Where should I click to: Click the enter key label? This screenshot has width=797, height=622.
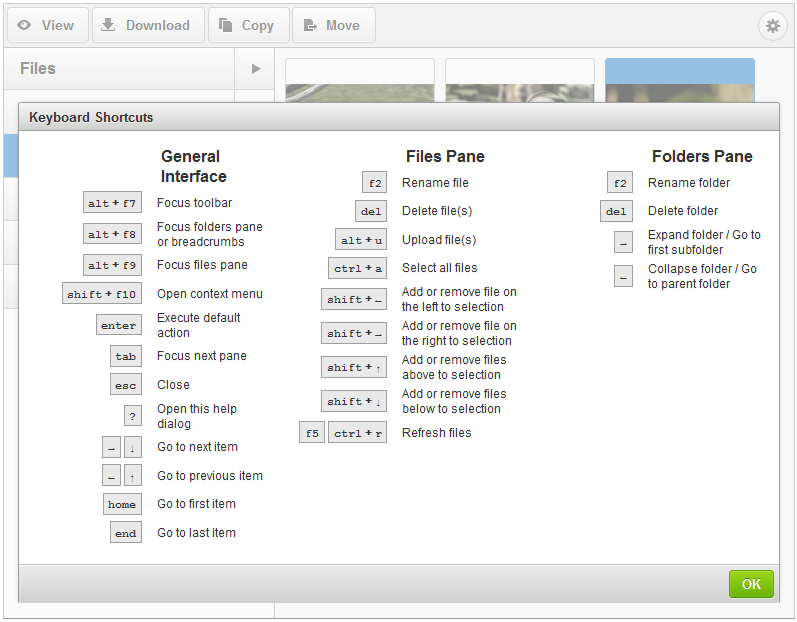pos(119,325)
